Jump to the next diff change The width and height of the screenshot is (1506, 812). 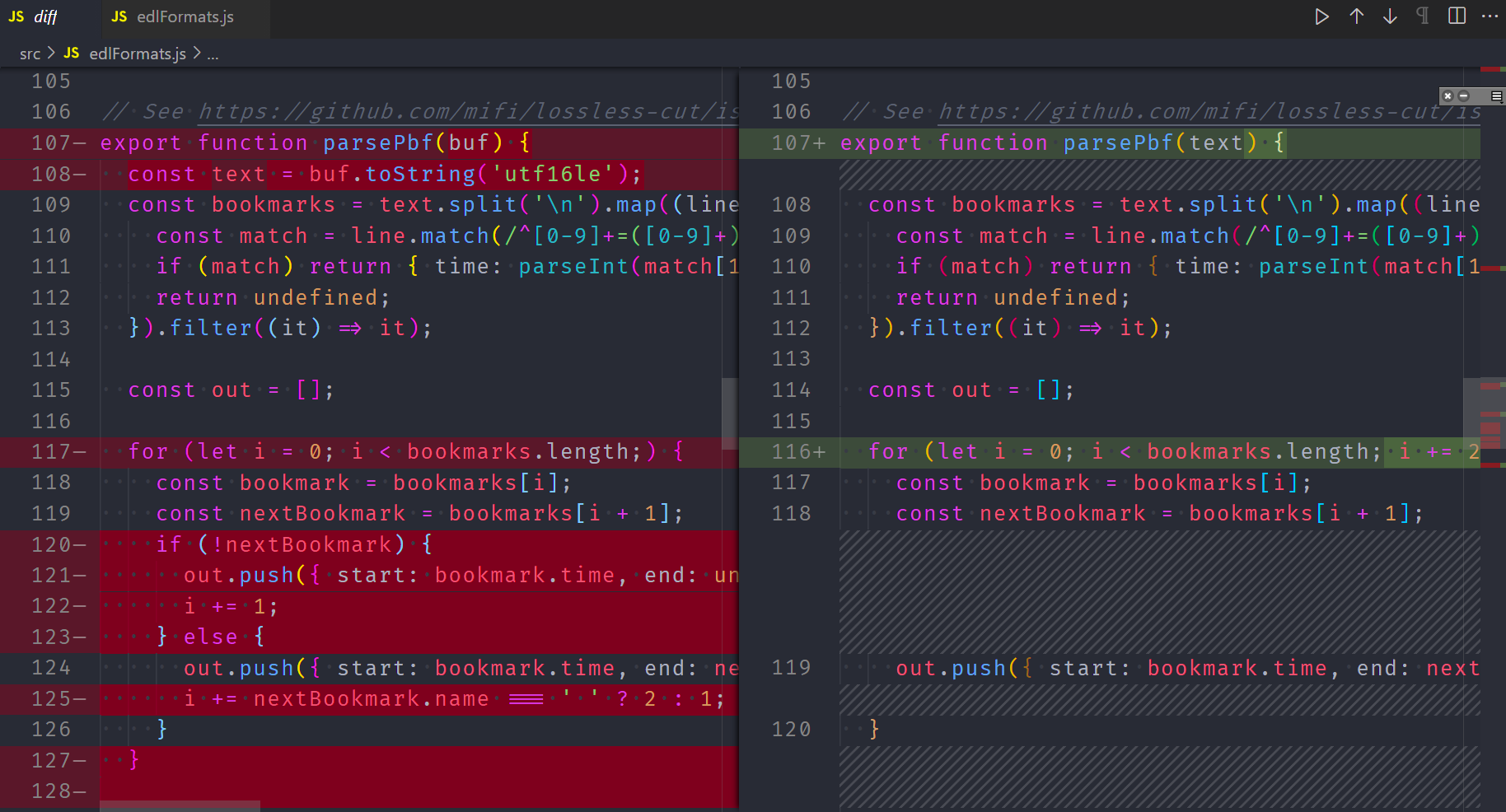tap(1390, 16)
